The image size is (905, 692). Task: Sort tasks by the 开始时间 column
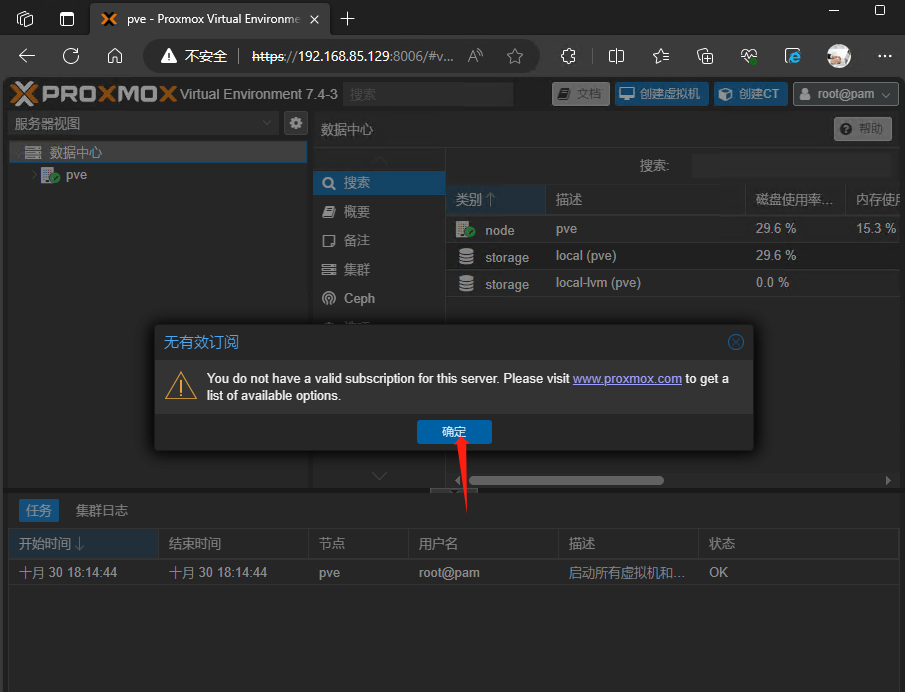(x=84, y=544)
